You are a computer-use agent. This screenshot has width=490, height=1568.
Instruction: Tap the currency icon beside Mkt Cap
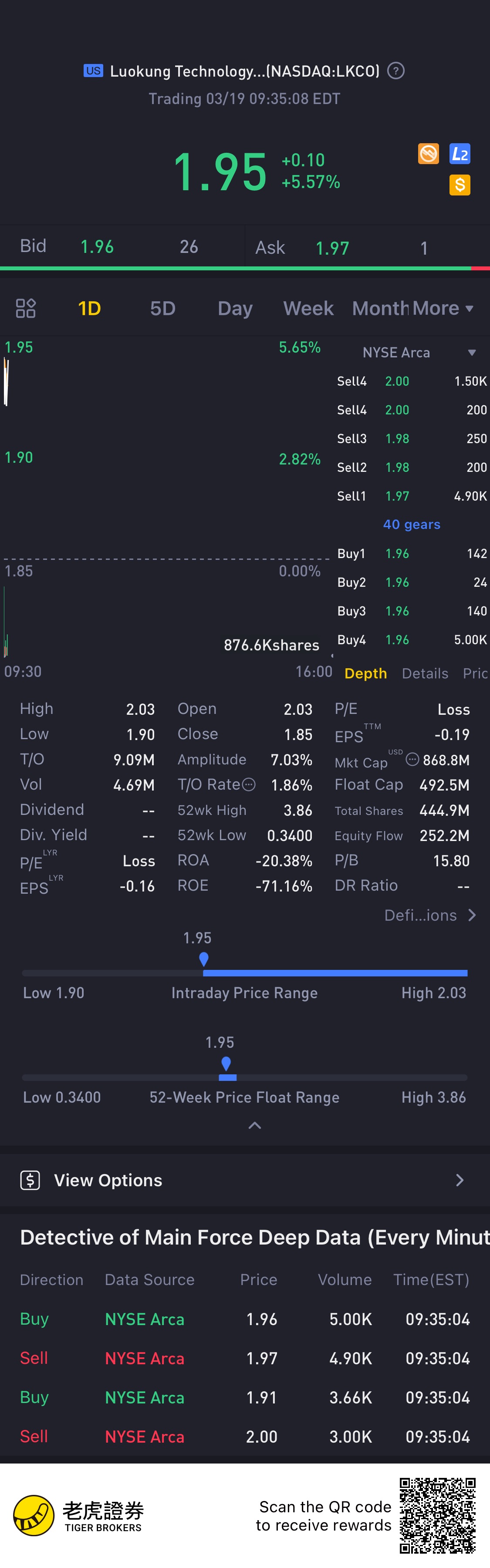[412, 759]
